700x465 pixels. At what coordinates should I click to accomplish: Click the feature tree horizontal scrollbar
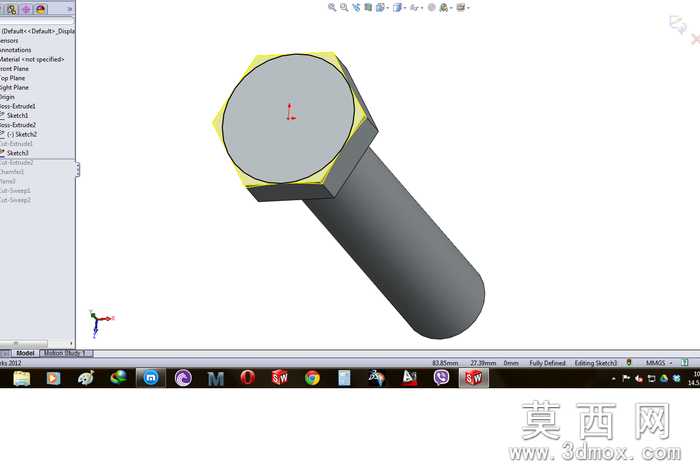click(x=24, y=344)
